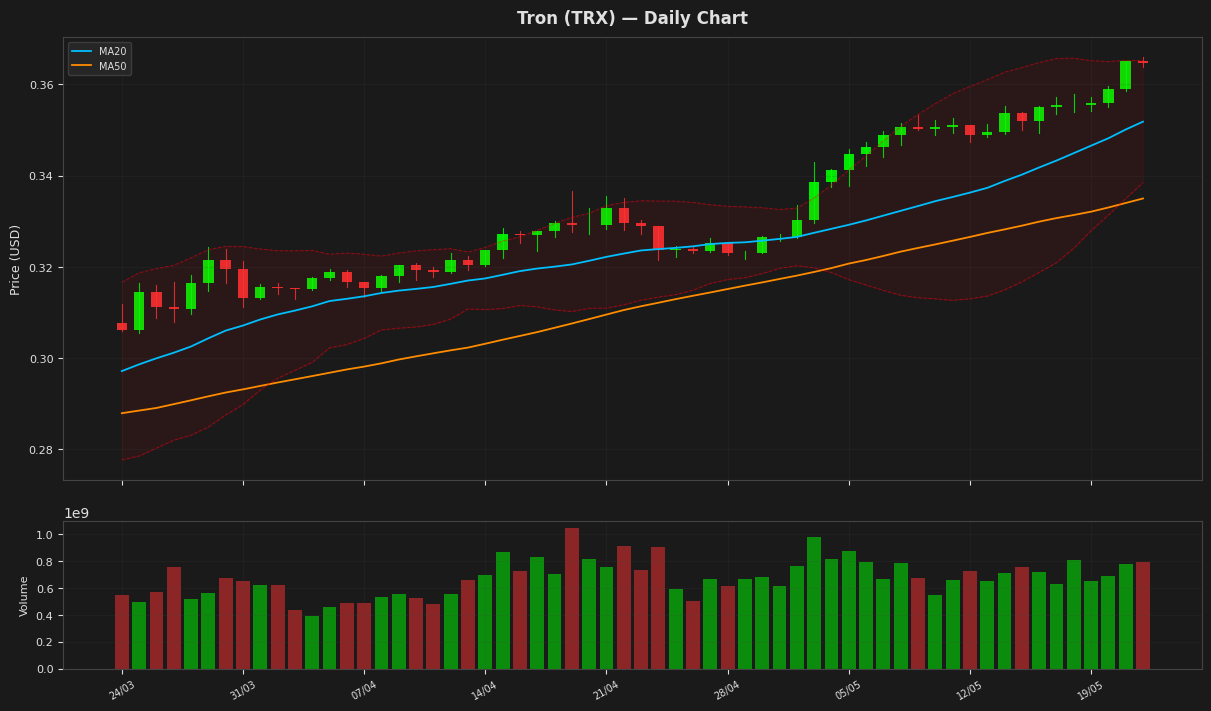Click the 0.36 price axis tick
Viewport: 1211px width, 711px height.
pyautogui.click(x=42, y=85)
